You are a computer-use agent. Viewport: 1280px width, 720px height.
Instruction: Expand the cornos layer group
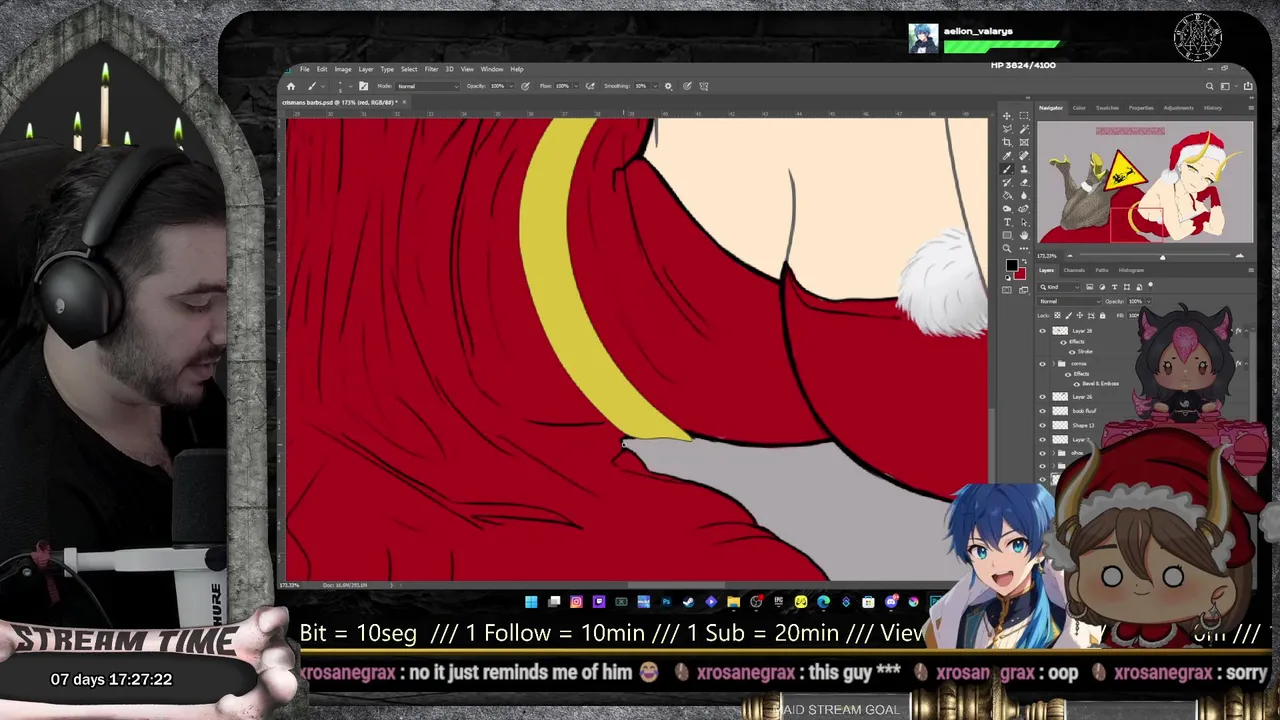(1053, 364)
